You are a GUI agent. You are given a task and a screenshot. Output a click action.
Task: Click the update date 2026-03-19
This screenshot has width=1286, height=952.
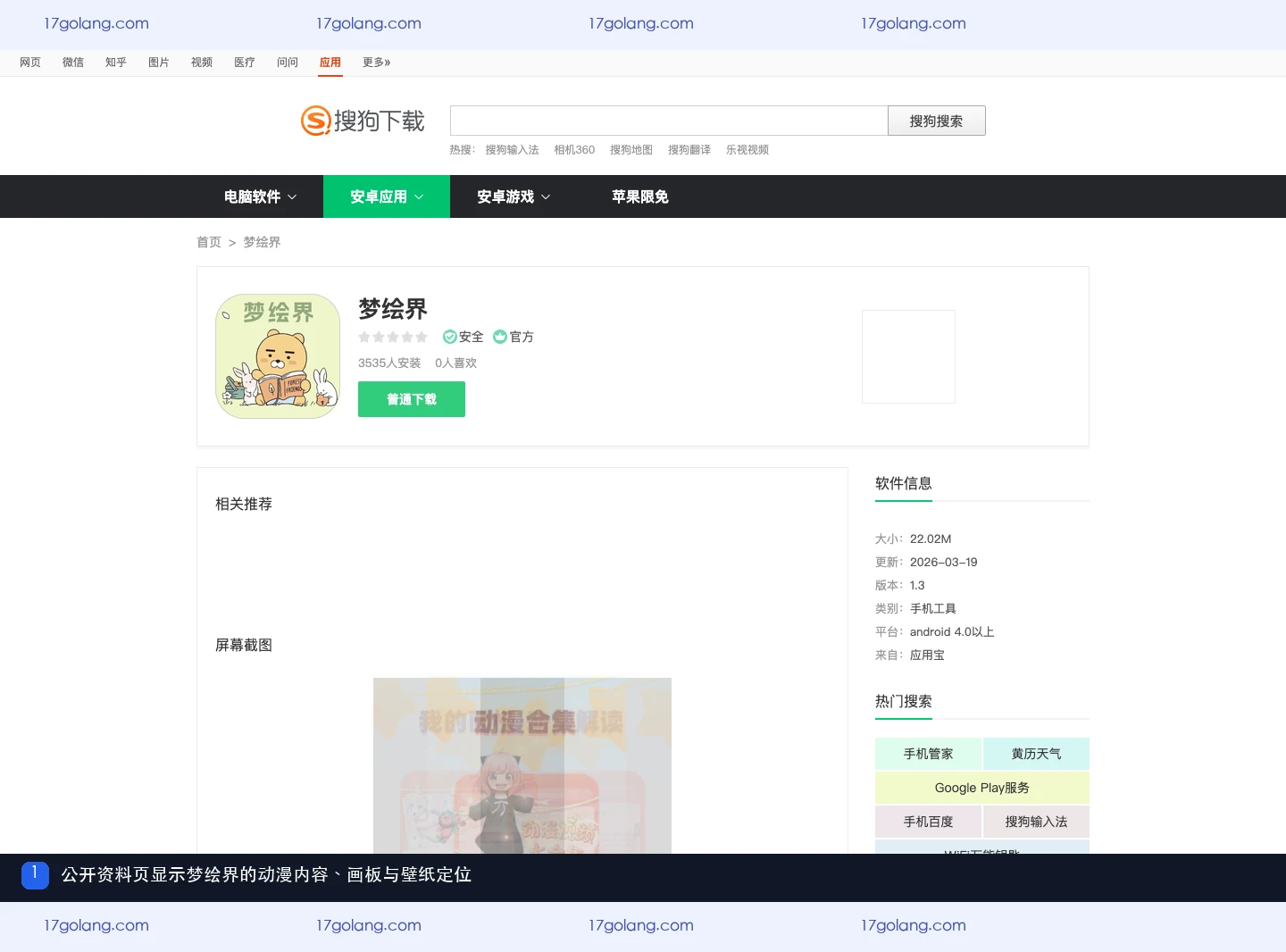944,562
